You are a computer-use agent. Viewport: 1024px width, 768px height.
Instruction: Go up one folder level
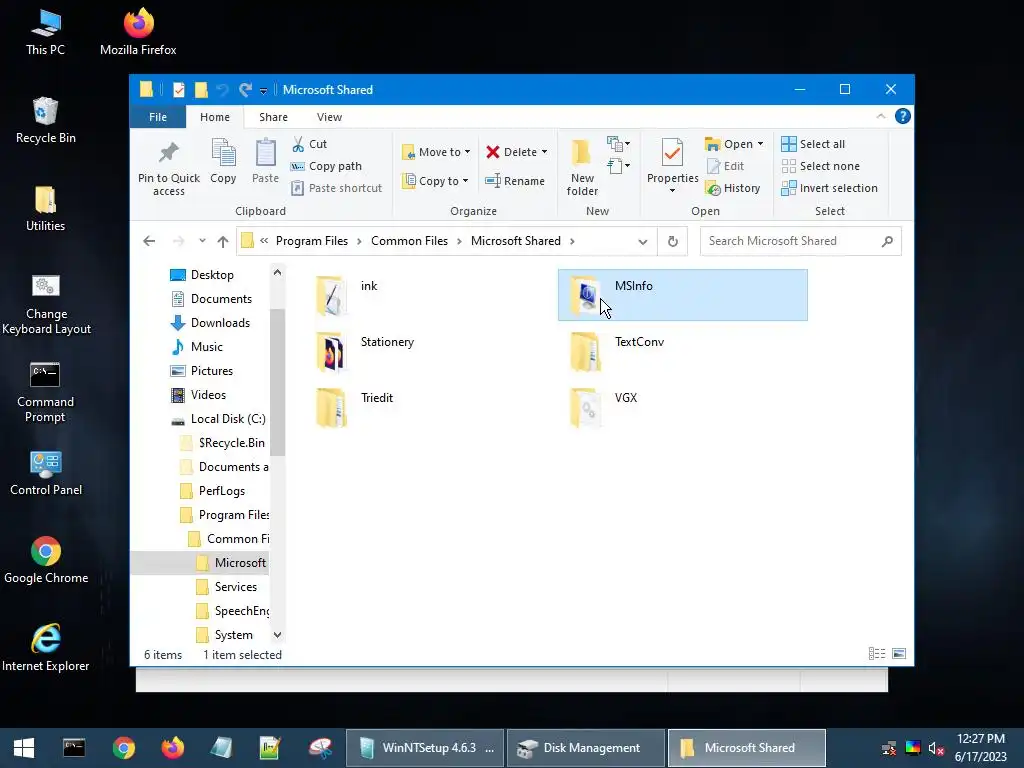pyautogui.click(x=223, y=241)
